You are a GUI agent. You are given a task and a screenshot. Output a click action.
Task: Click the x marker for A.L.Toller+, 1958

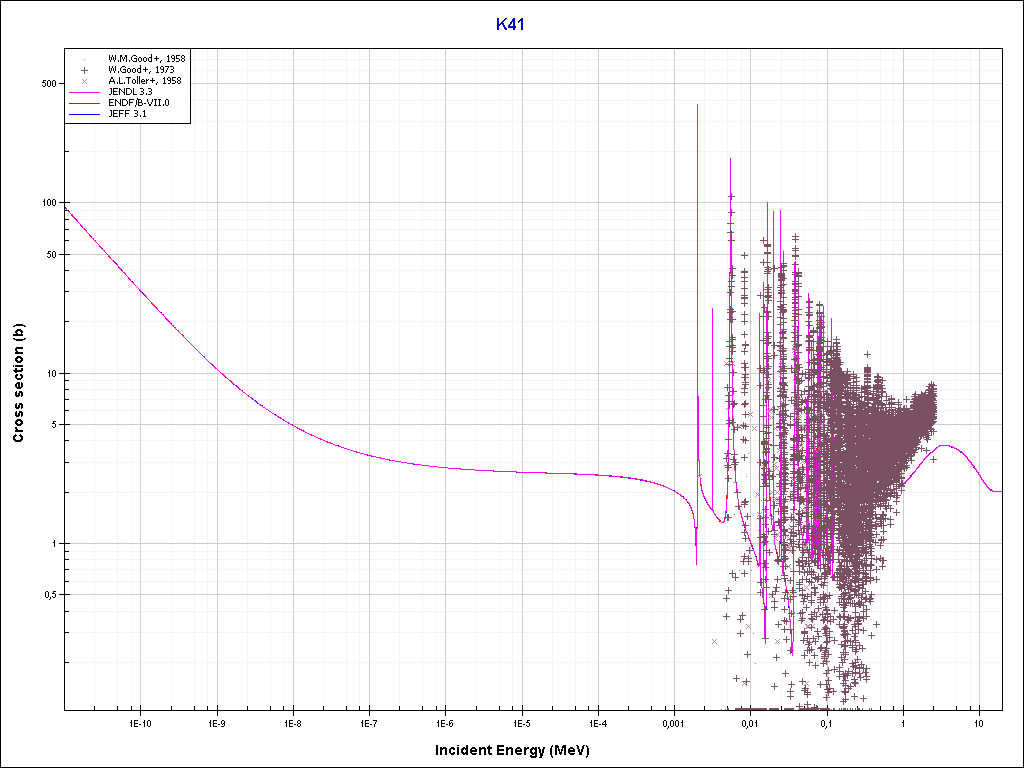pos(85,81)
